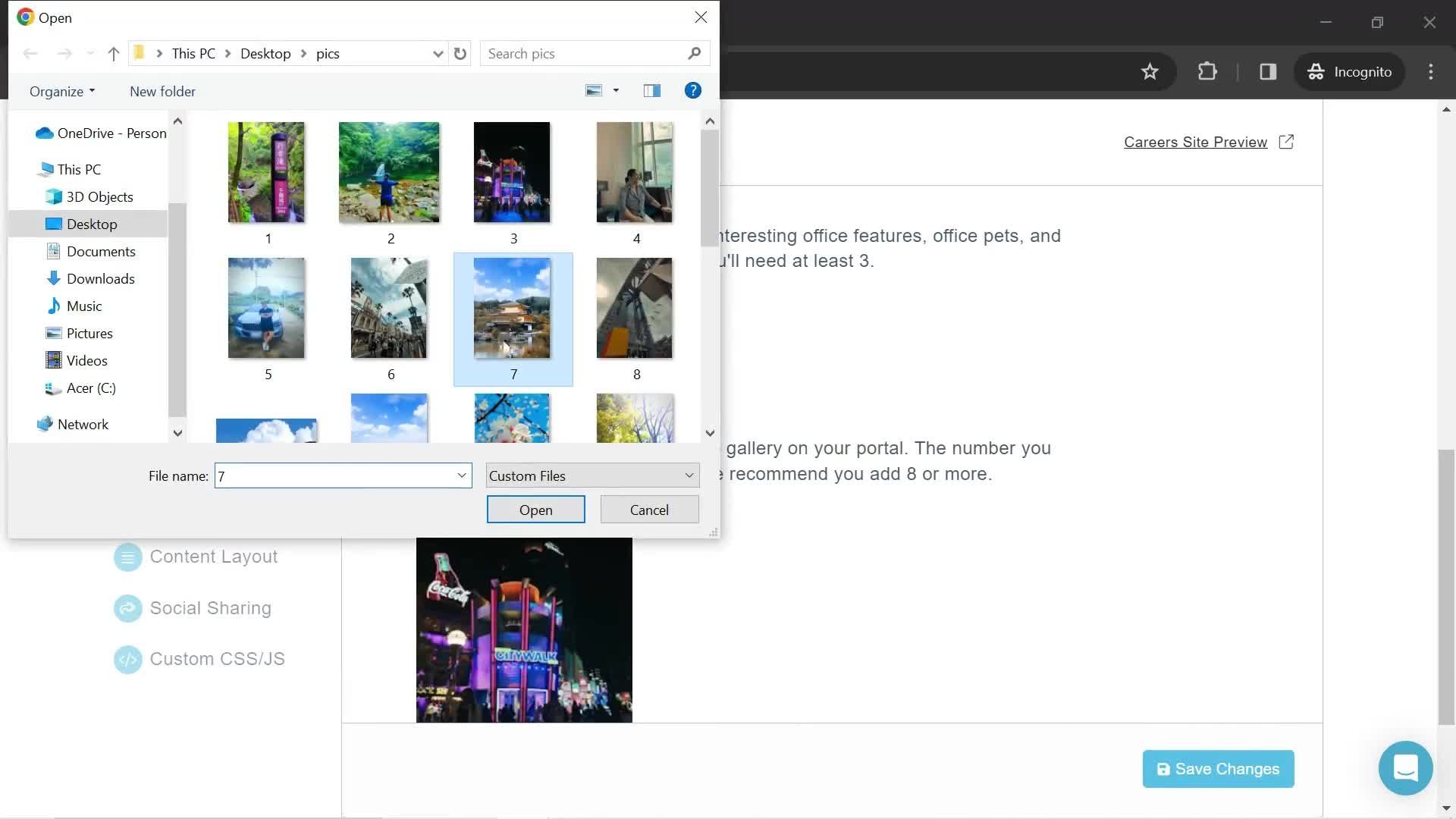Select Desktop in left sidebar tree
Viewport: 1456px width, 819px height.
tap(91, 223)
